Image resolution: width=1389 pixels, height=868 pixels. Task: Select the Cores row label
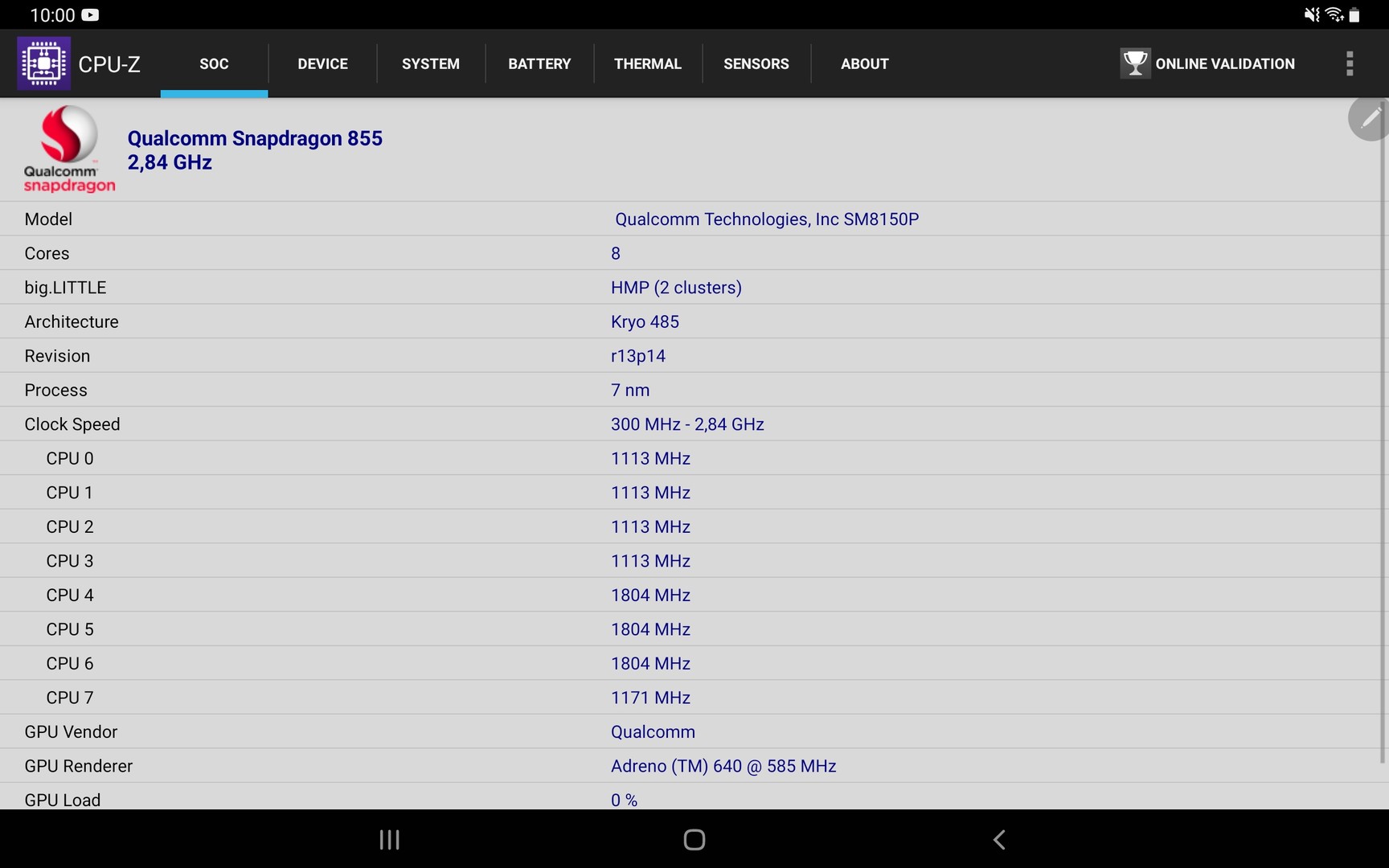point(47,253)
